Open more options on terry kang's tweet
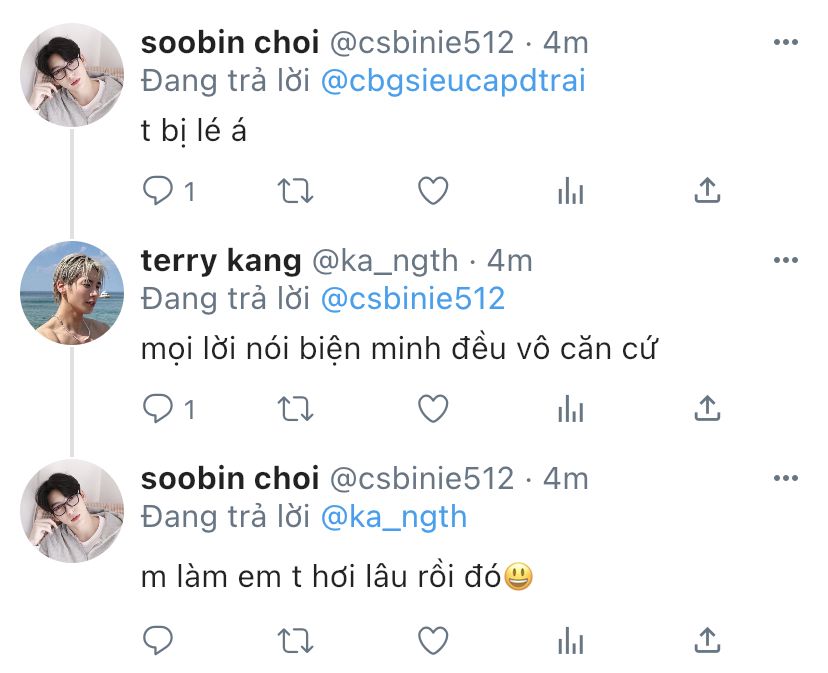The width and height of the screenshot is (828, 673). point(786,260)
